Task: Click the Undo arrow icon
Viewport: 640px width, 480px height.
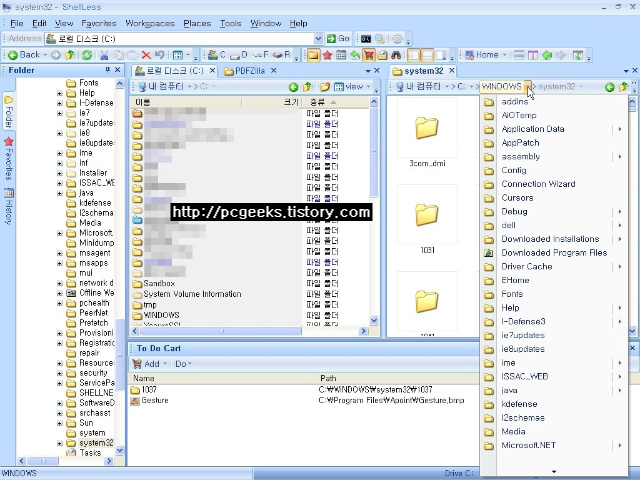Action: (x=160, y=55)
